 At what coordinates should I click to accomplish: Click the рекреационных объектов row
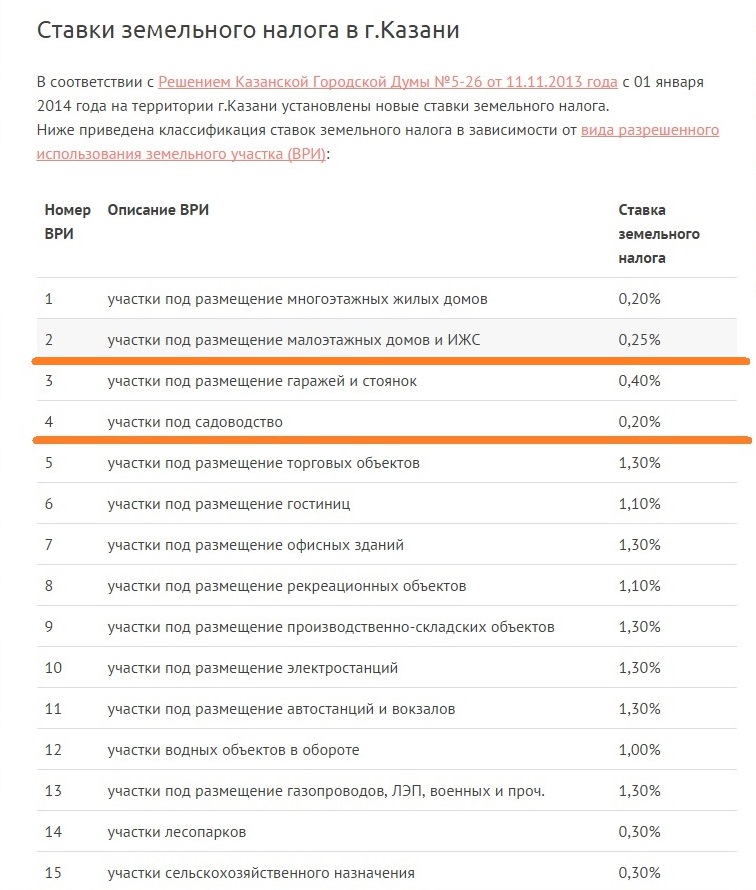pyautogui.click(x=387, y=586)
